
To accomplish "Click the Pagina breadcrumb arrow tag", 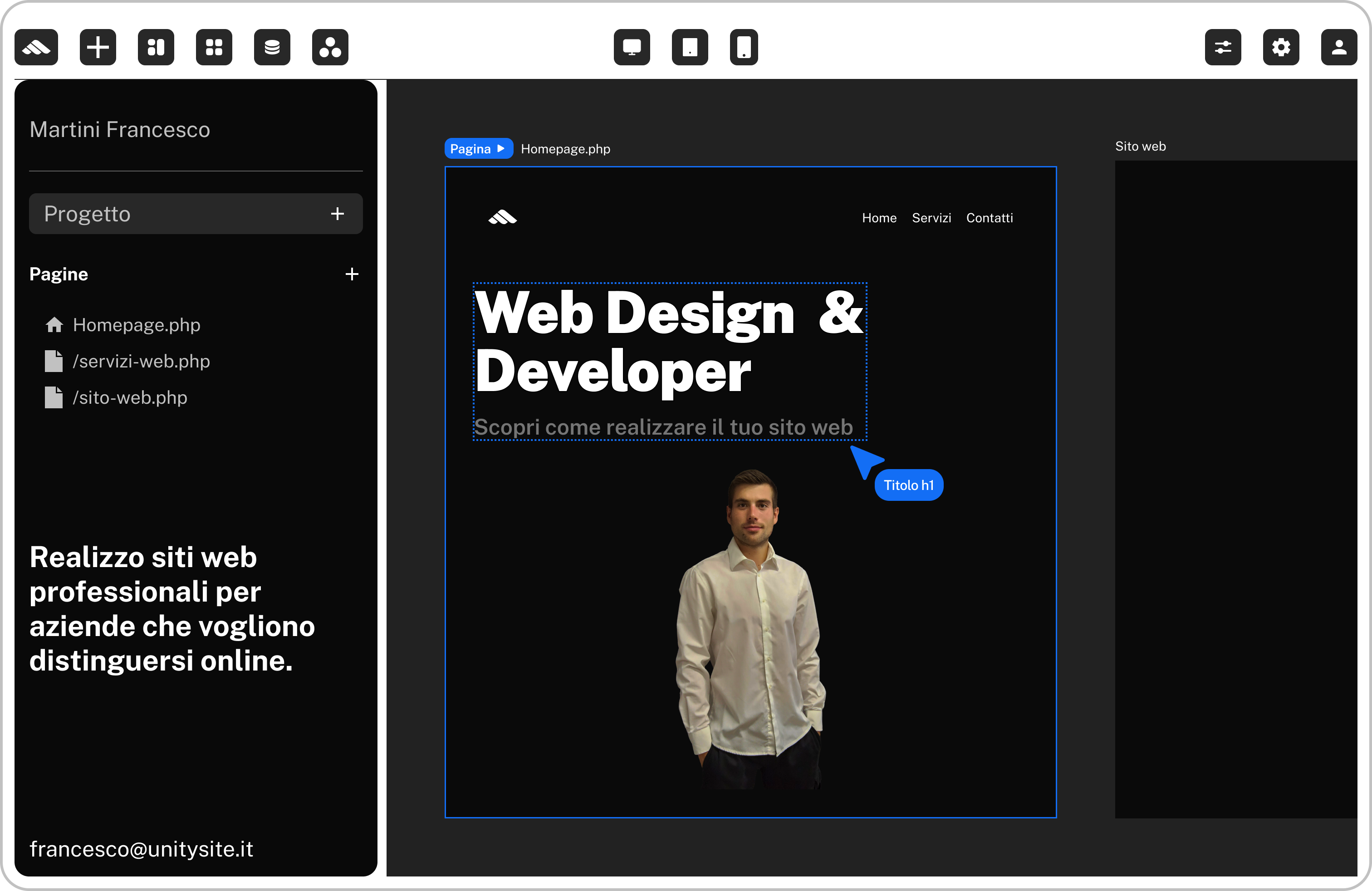I will (x=478, y=149).
